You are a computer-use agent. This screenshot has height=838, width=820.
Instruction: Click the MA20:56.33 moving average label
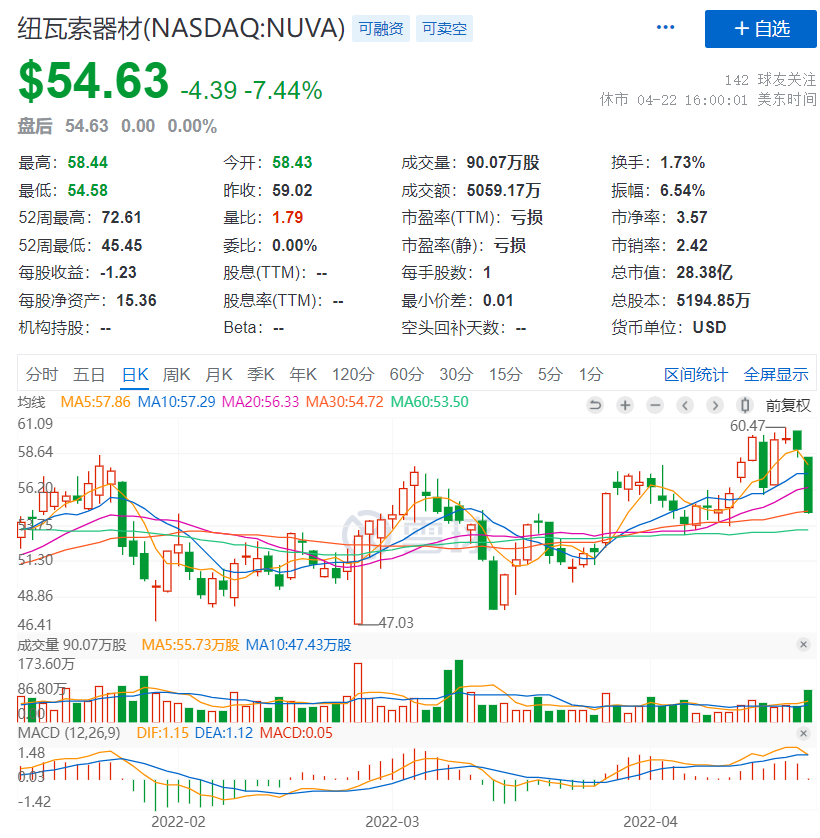tap(260, 402)
